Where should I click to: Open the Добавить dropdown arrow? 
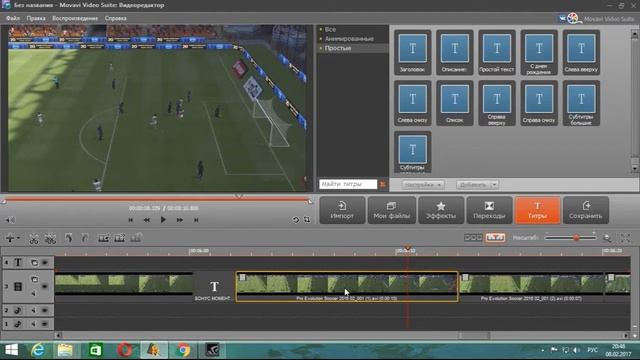coord(494,185)
